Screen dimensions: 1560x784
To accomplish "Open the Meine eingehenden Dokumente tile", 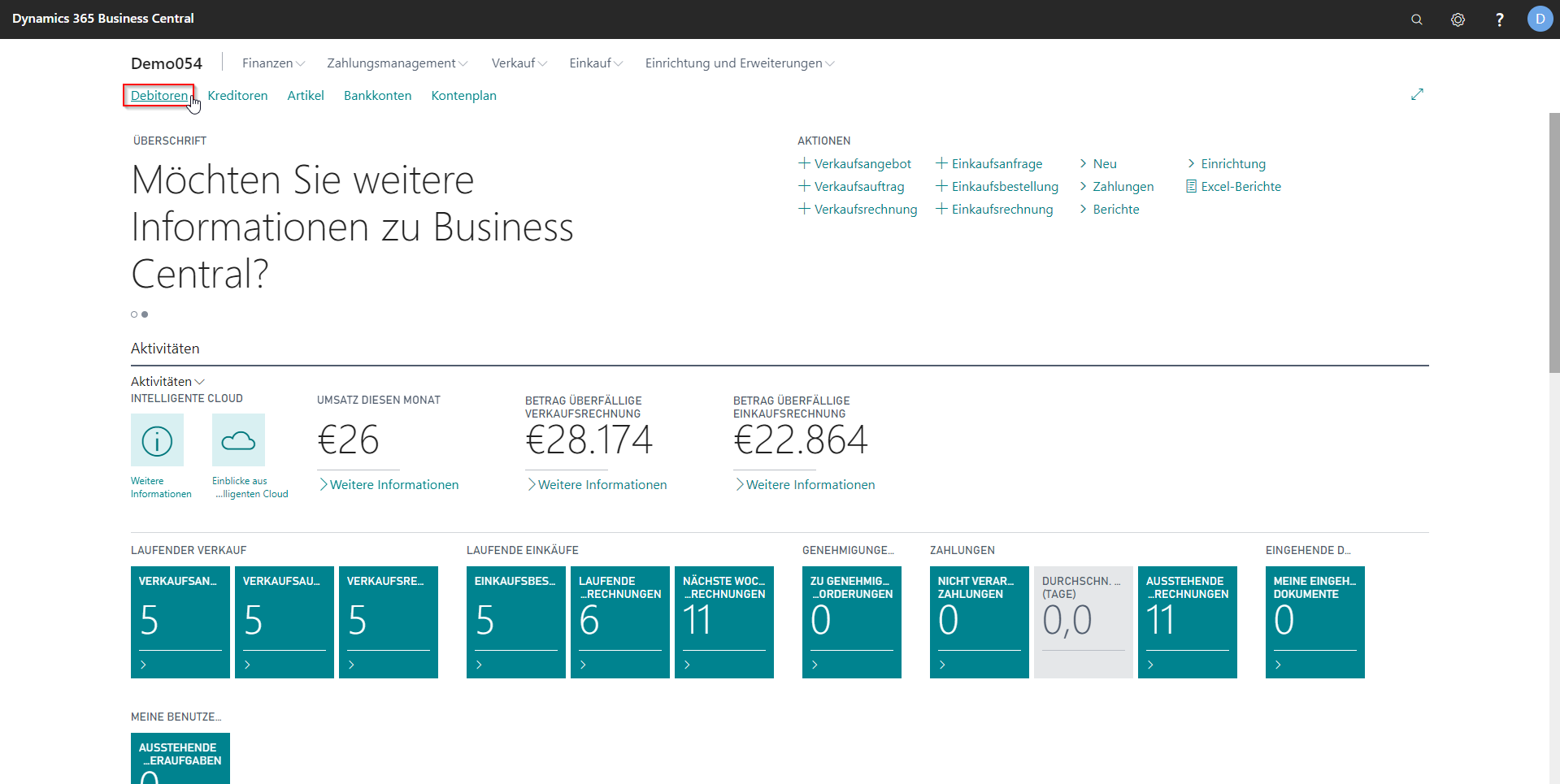I will pos(1315,622).
